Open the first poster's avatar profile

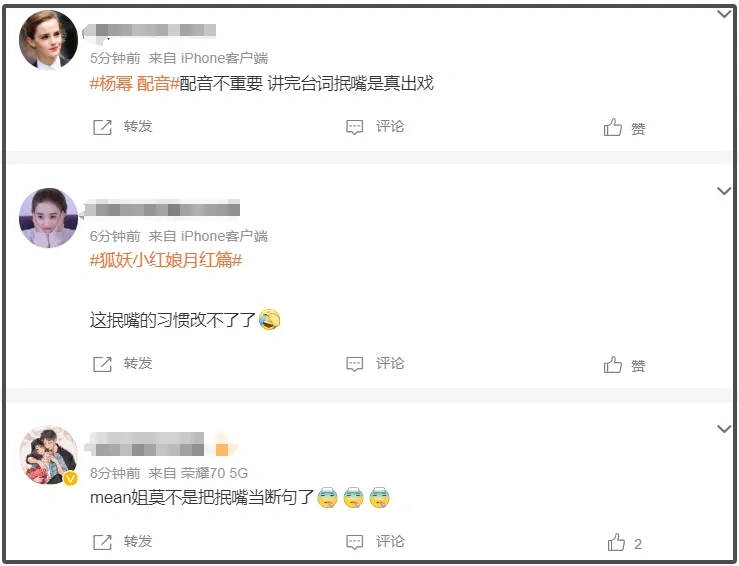[48, 40]
